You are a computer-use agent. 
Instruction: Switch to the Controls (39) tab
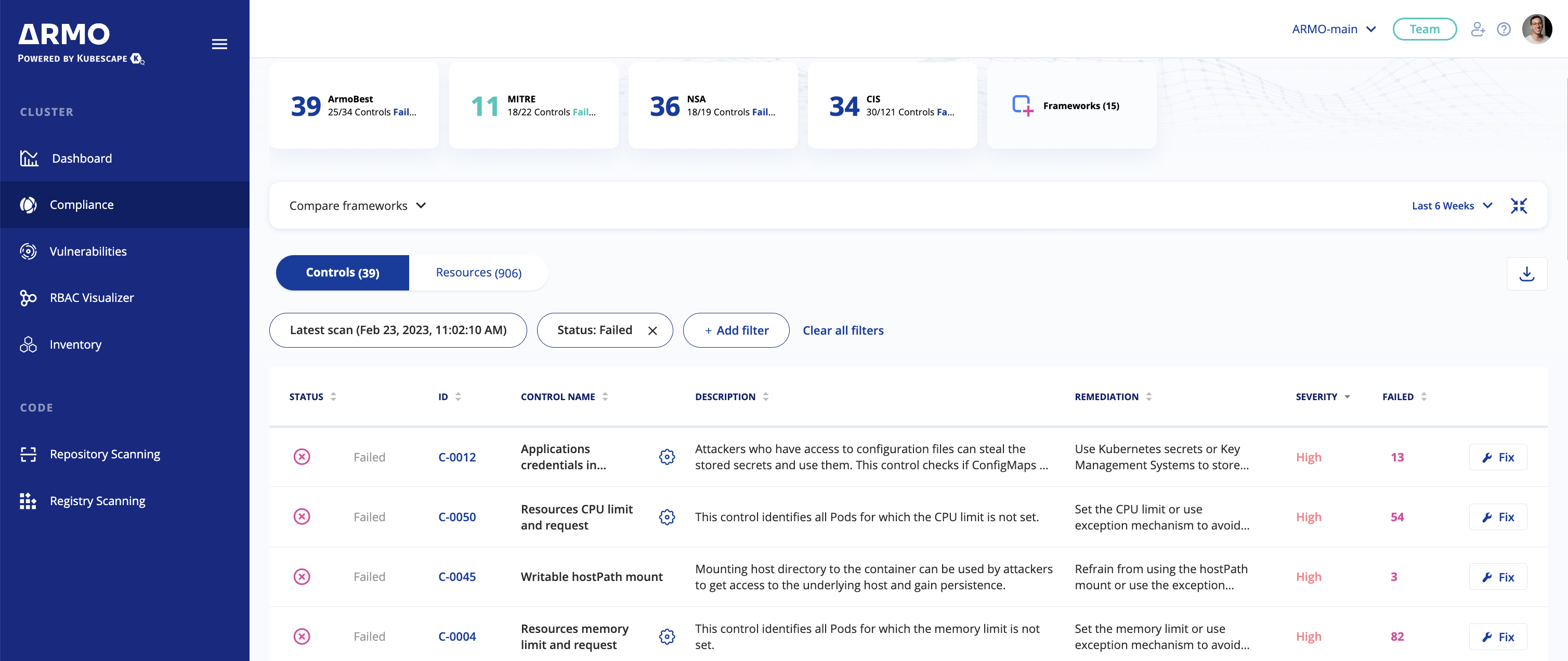point(342,273)
